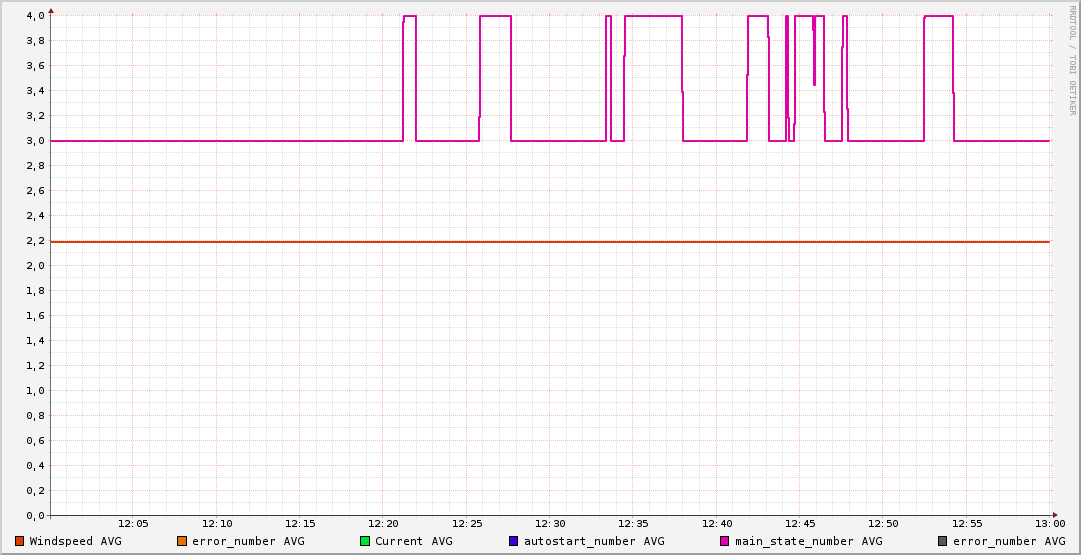Click the 12:05 time axis label

point(133,524)
